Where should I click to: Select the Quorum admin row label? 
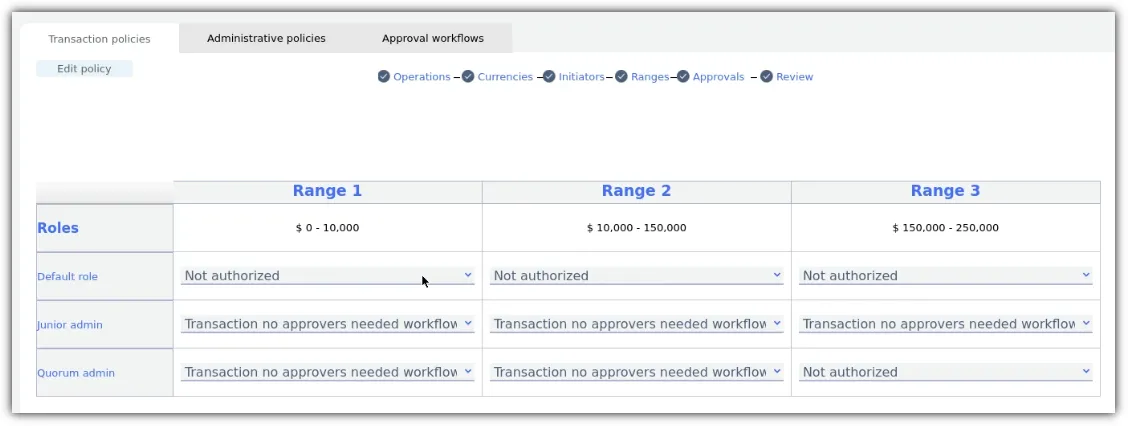[x=76, y=373]
